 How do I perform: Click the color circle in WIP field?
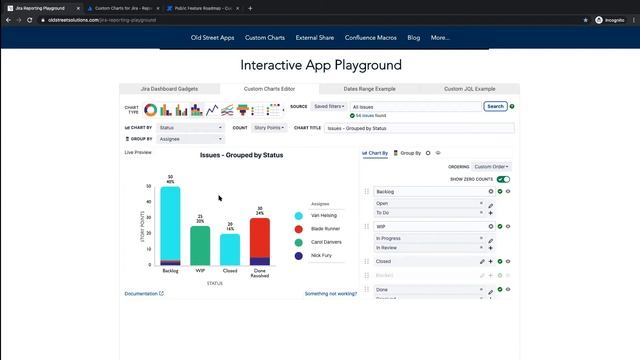coord(491,227)
